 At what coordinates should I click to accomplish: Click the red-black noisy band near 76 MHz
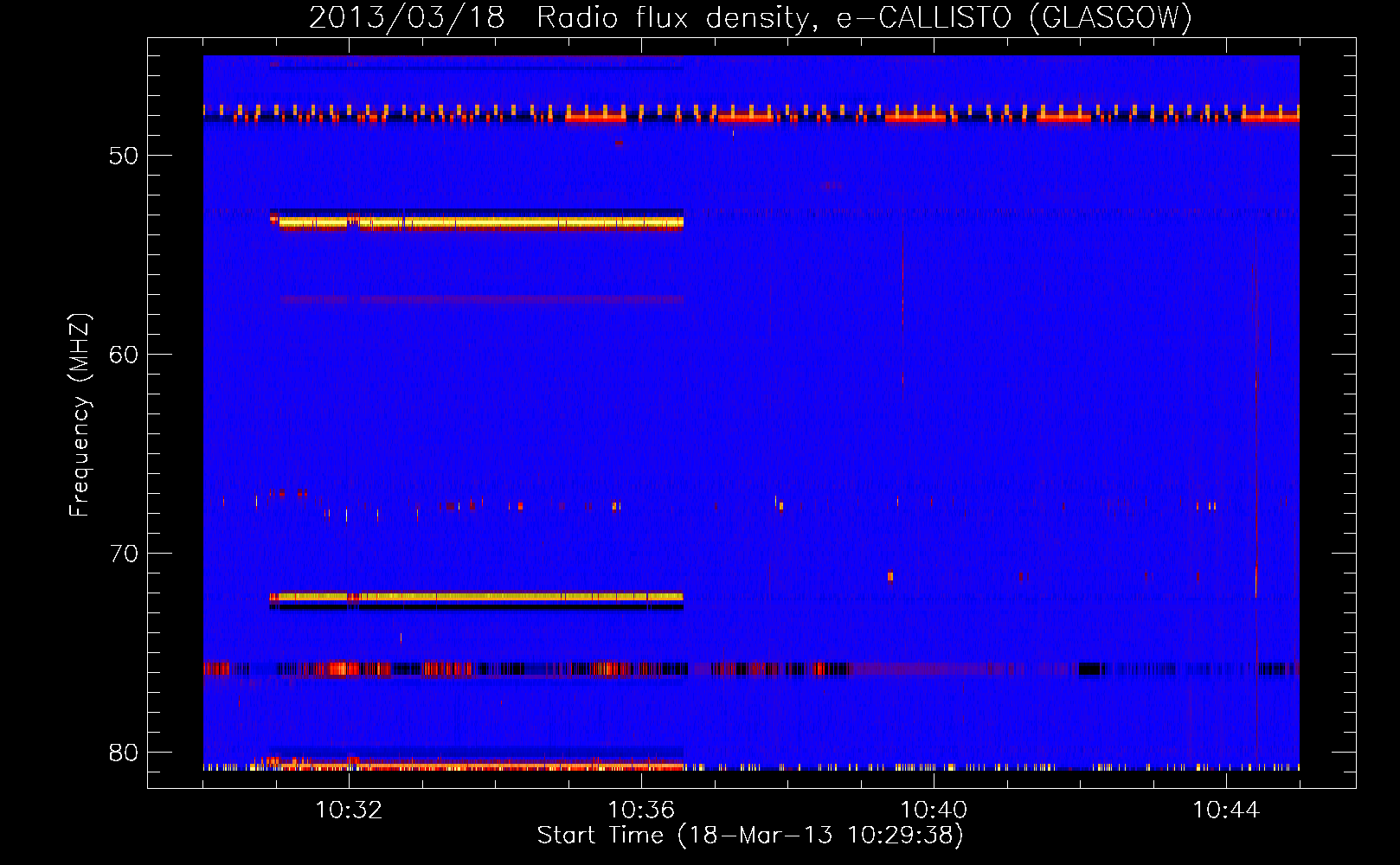tap(751, 668)
